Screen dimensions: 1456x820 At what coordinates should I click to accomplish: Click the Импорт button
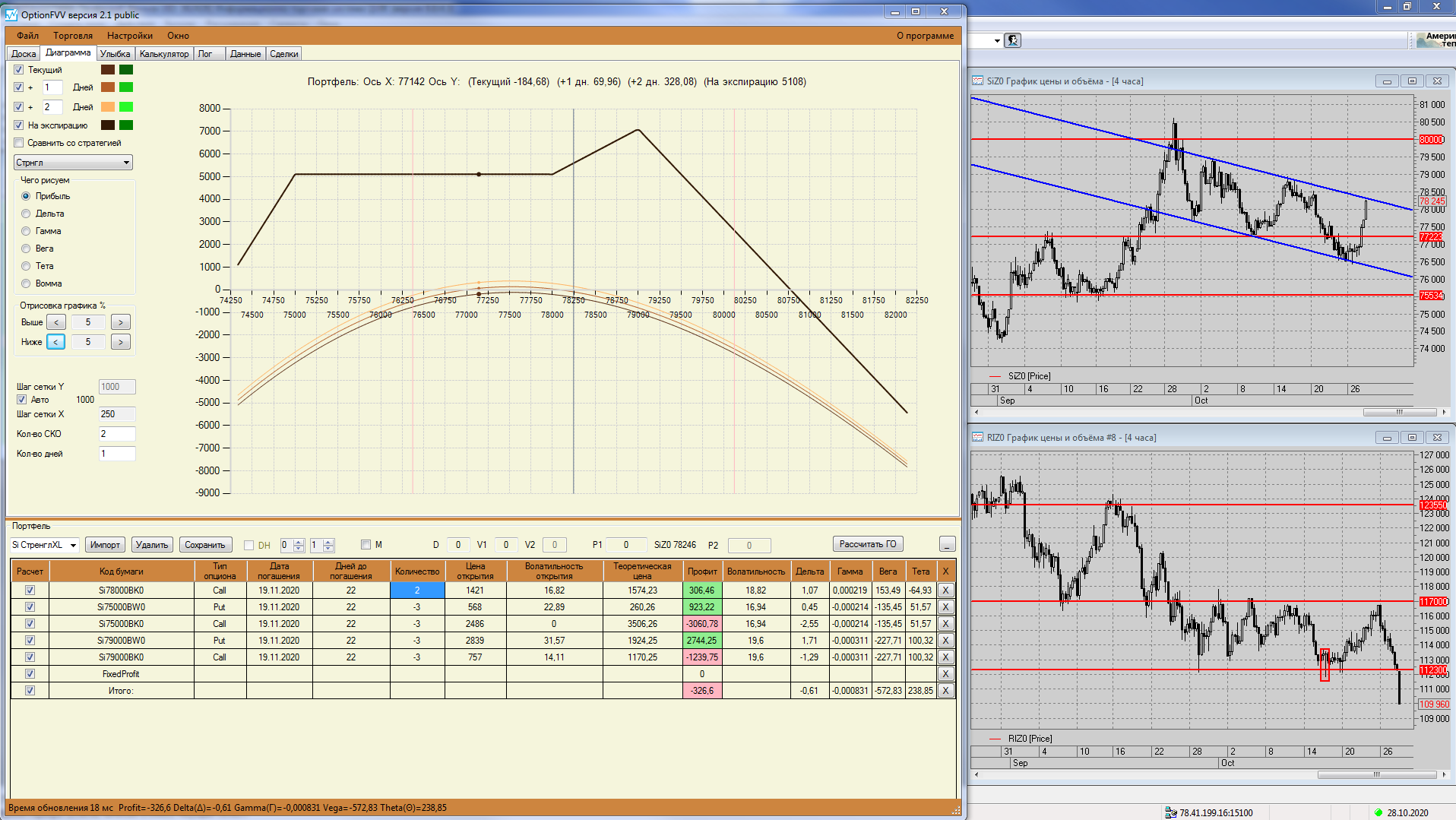(105, 545)
